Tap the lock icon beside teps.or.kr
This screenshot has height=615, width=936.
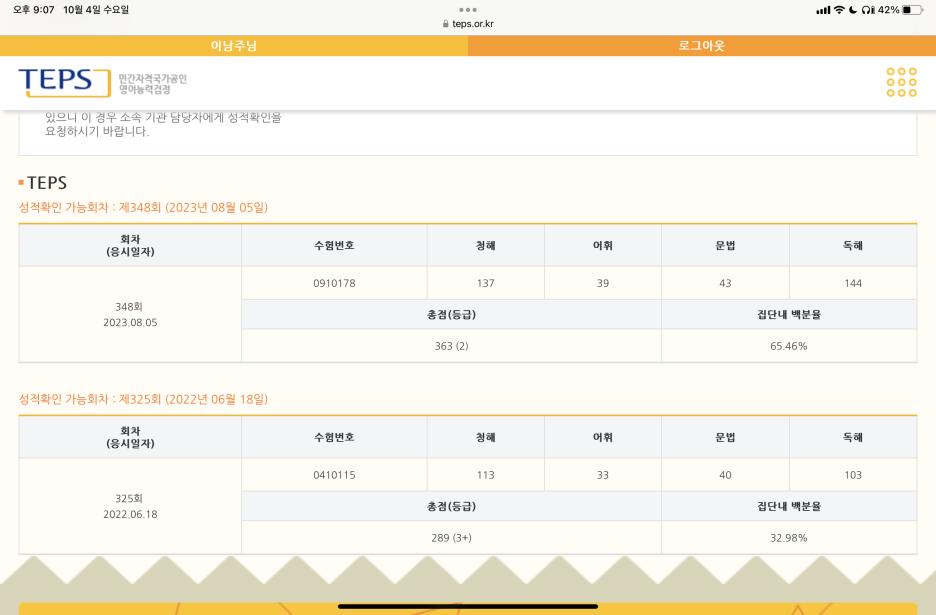[446, 24]
